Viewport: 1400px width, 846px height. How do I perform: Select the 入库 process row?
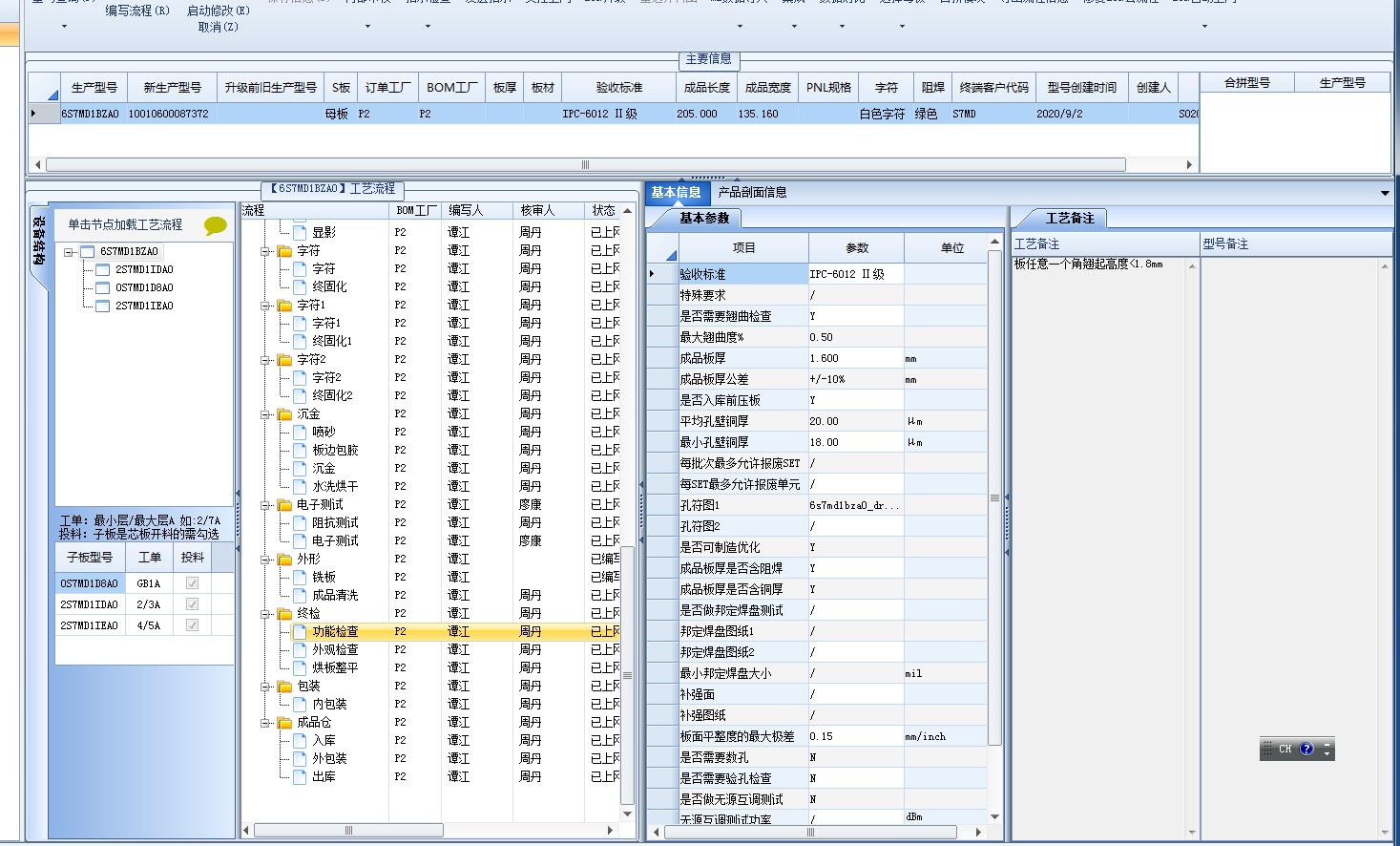431,740
